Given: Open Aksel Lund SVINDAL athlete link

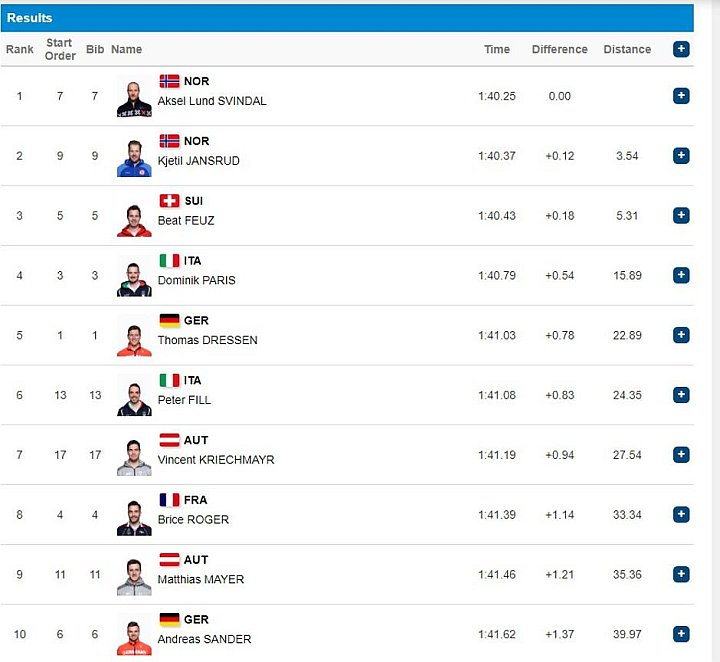Looking at the screenshot, I should pyautogui.click(x=212, y=101).
